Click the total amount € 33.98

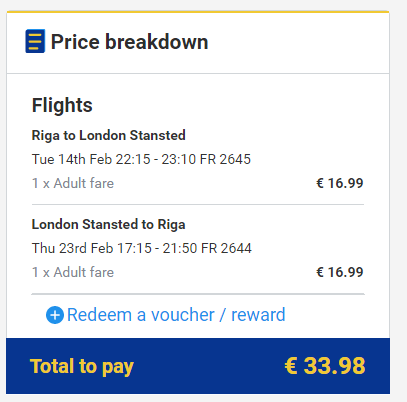tap(325, 366)
